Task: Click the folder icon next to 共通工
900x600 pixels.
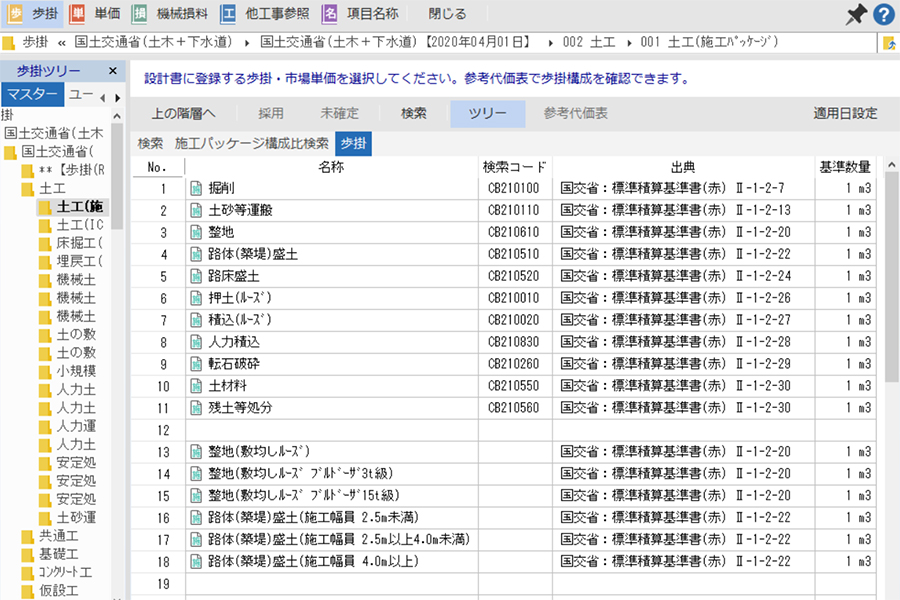Action: (x=28, y=536)
